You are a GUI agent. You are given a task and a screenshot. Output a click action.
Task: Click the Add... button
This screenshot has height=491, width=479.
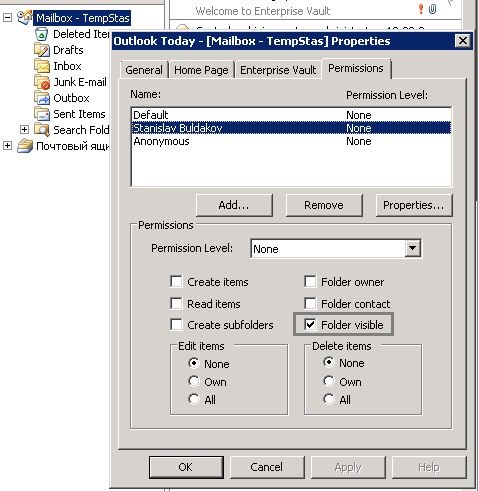coord(234,205)
